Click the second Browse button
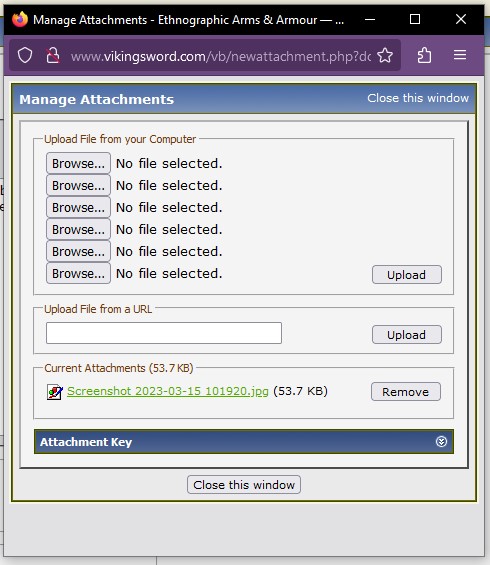 (x=78, y=186)
